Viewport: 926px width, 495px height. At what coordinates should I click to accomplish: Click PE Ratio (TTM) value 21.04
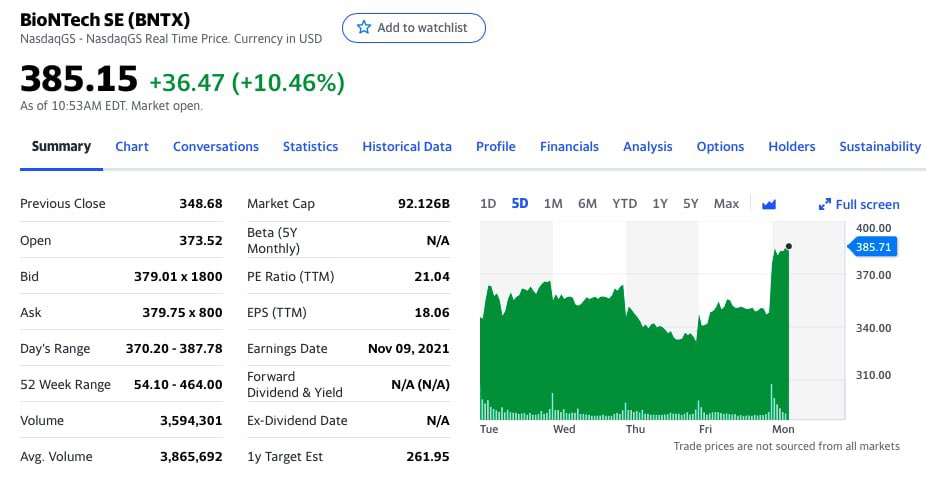(x=432, y=276)
